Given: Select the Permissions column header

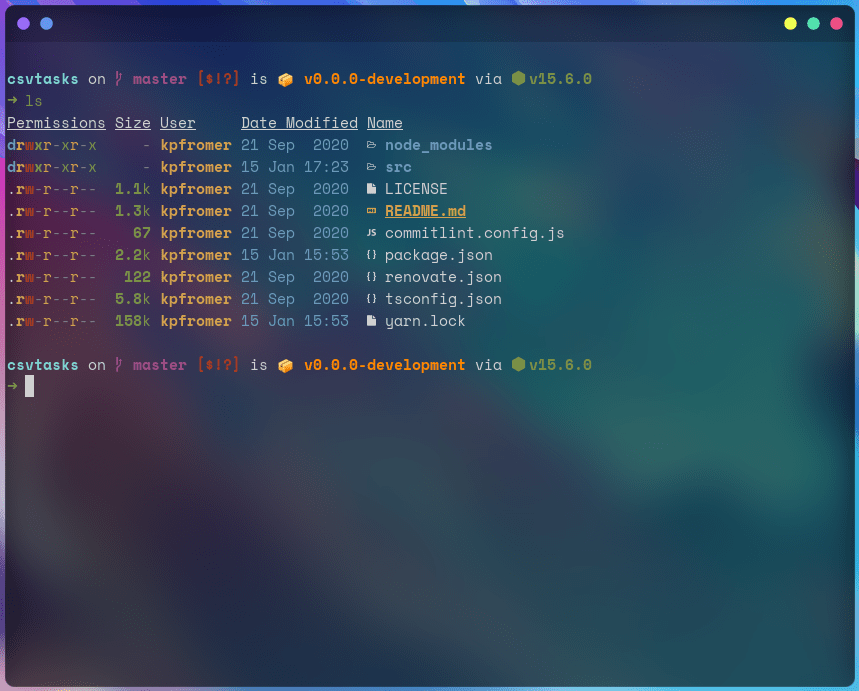Looking at the screenshot, I should [56, 123].
